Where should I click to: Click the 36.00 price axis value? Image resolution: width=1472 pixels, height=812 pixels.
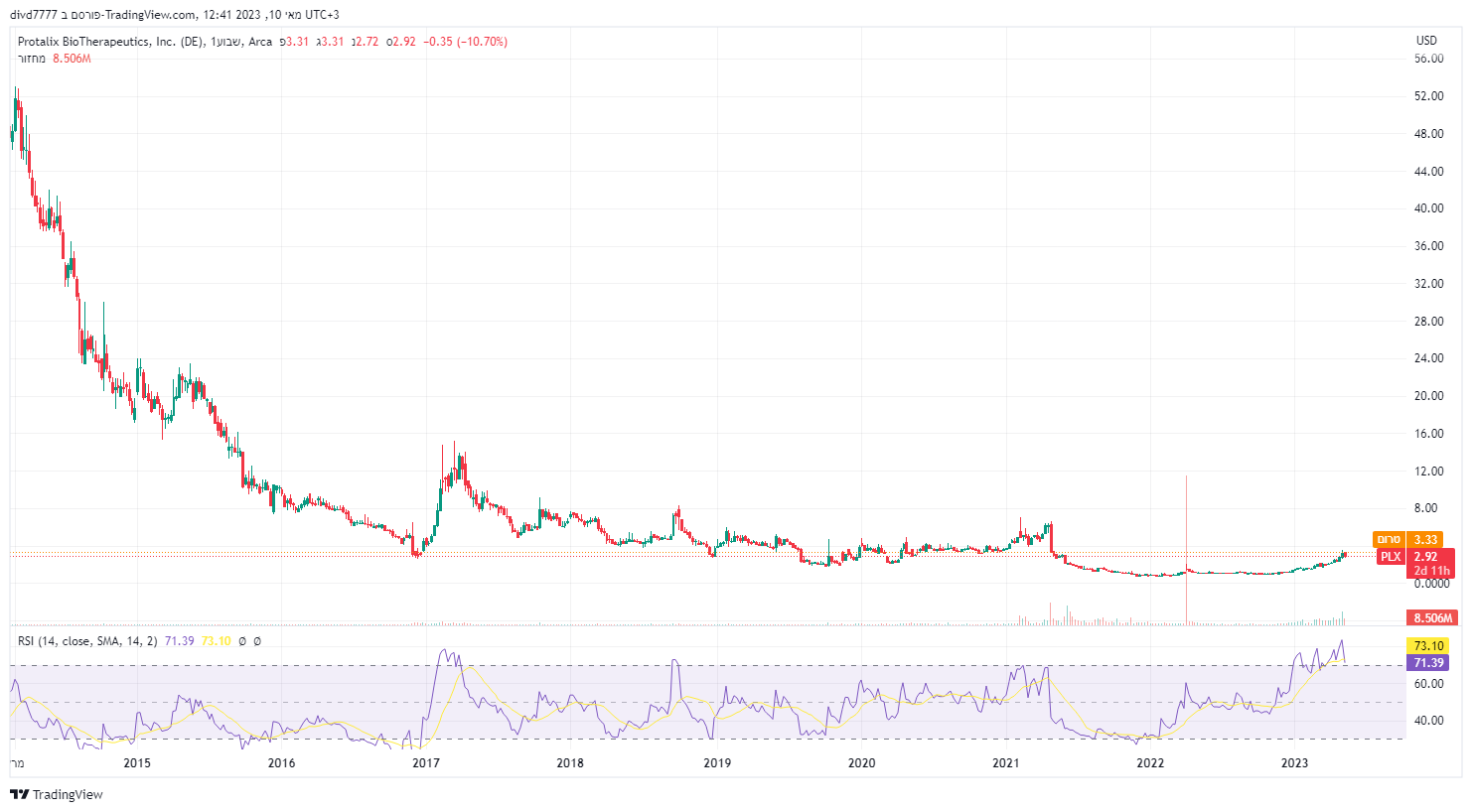(1429, 246)
